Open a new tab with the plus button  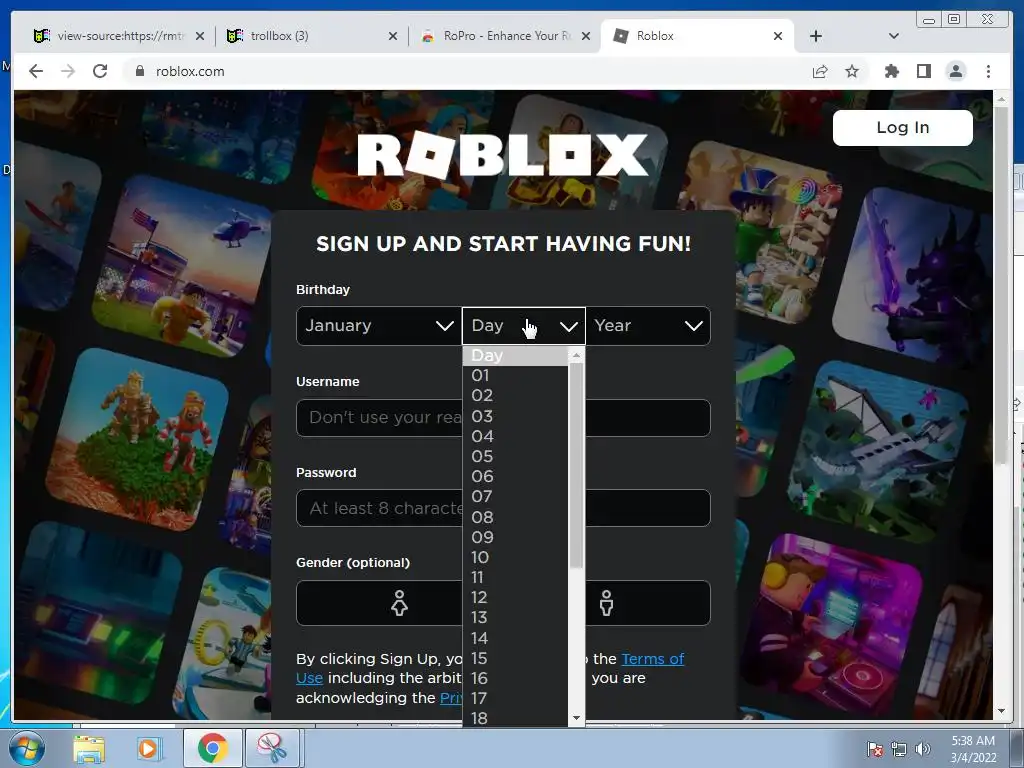click(x=816, y=36)
